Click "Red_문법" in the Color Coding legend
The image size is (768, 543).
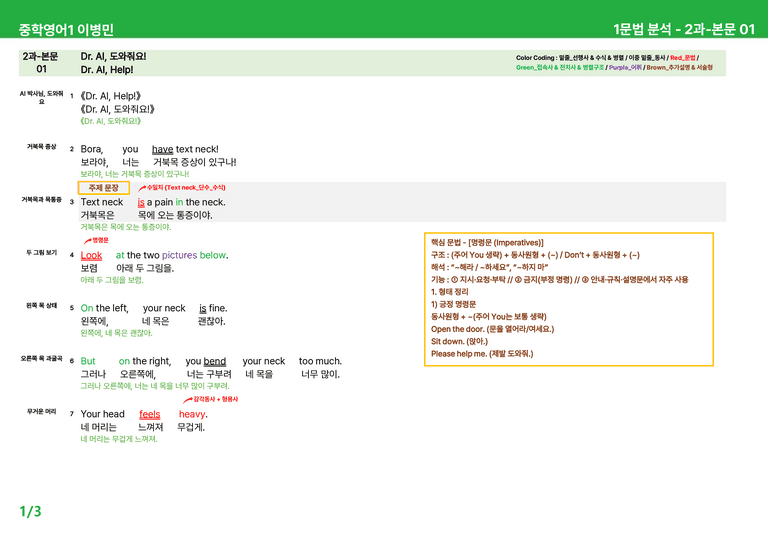pos(683,58)
